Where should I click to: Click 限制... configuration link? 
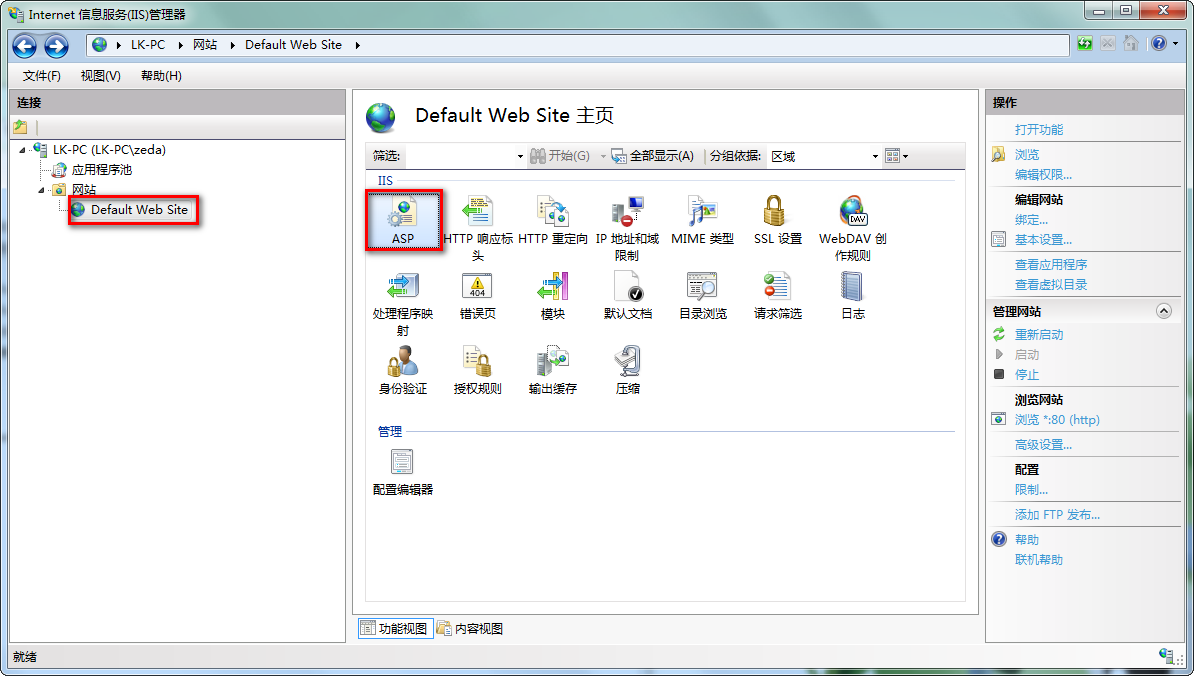pyautogui.click(x=1031, y=489)
